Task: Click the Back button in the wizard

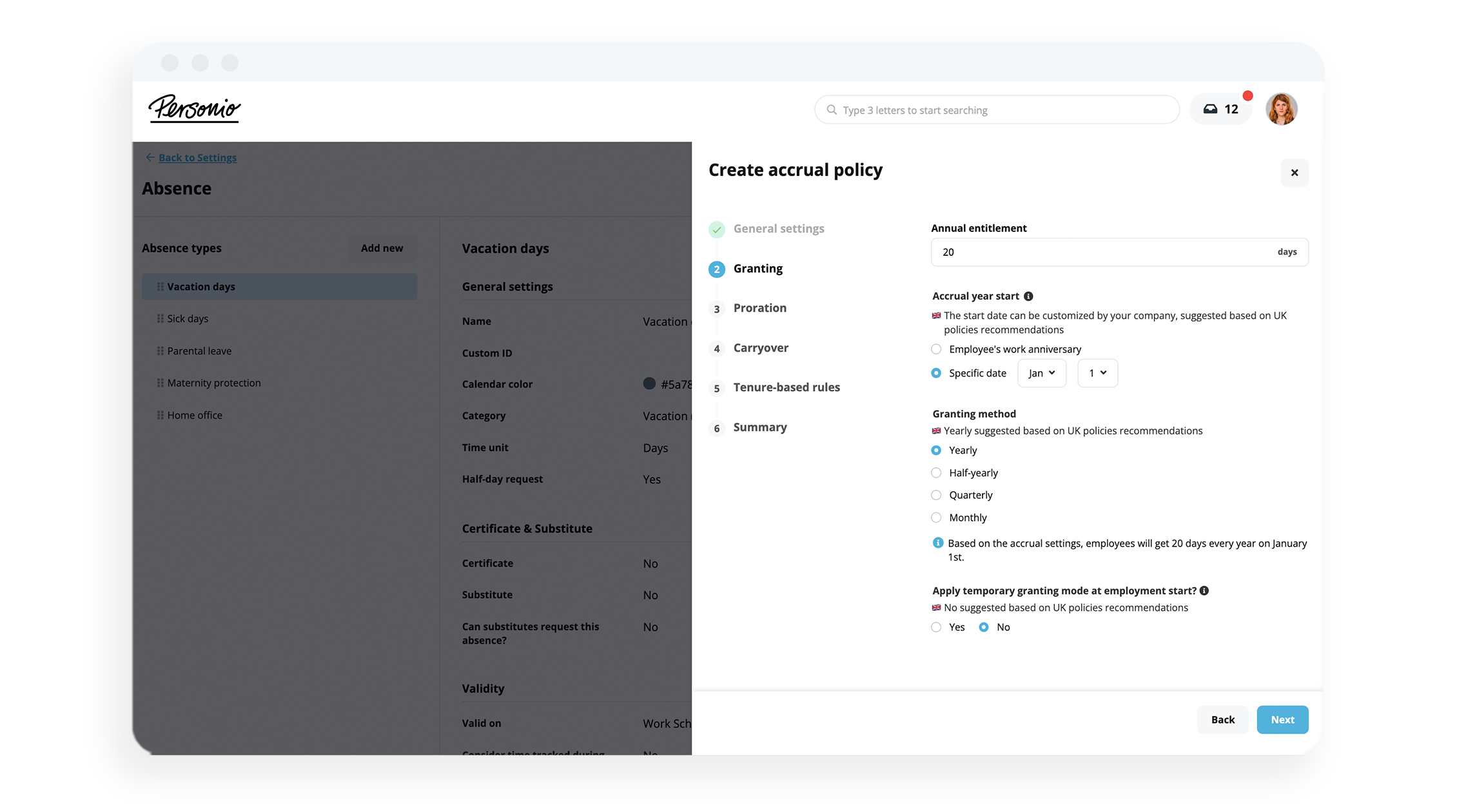Action: coord(1222,719)
